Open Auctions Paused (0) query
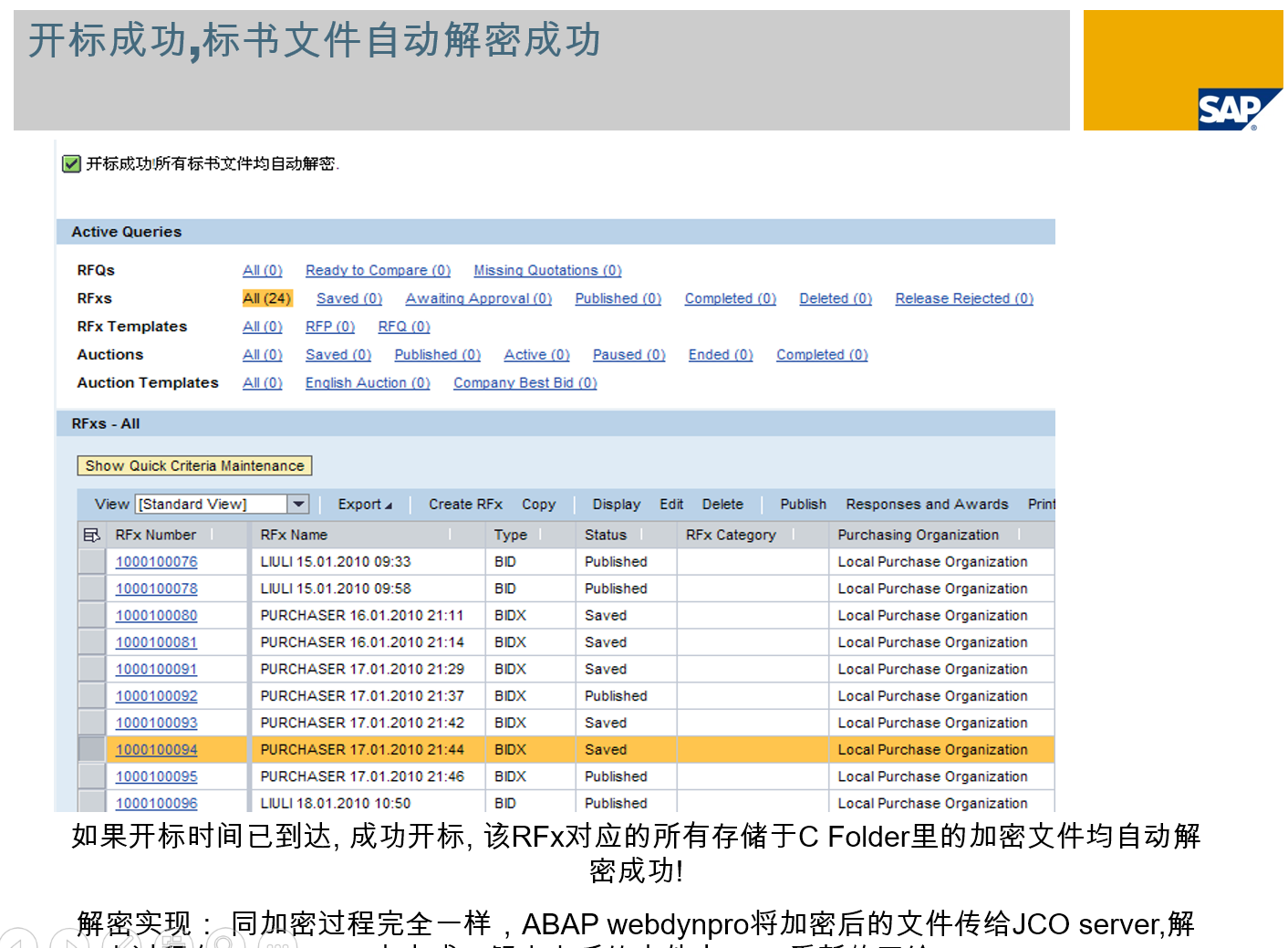Image resolution: width=1288 pixels, height=948 pixels. pos(629,355)
